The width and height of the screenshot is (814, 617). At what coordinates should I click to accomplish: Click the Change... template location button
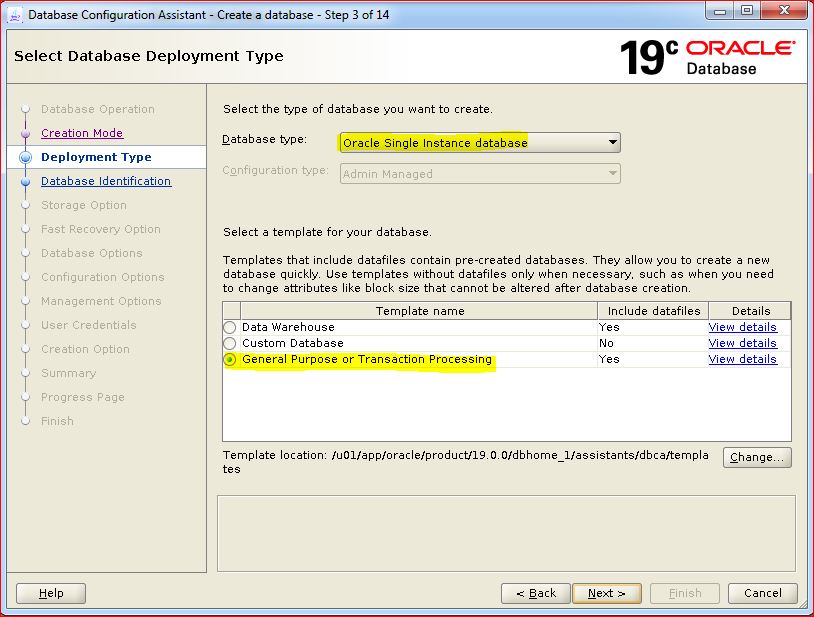click(x=757, y=457)
